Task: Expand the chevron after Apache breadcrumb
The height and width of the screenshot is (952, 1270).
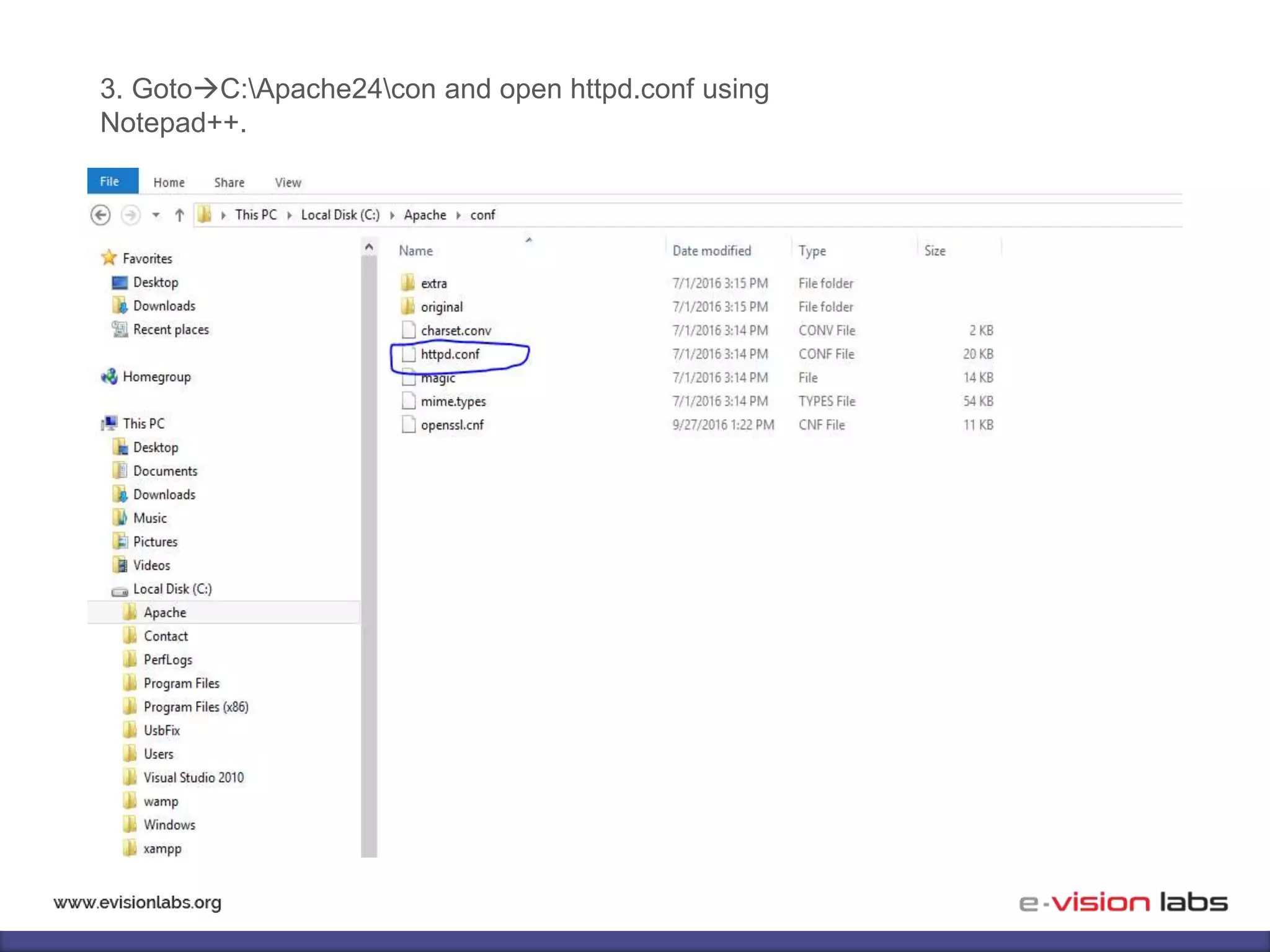Action: (x=458, y=215)
